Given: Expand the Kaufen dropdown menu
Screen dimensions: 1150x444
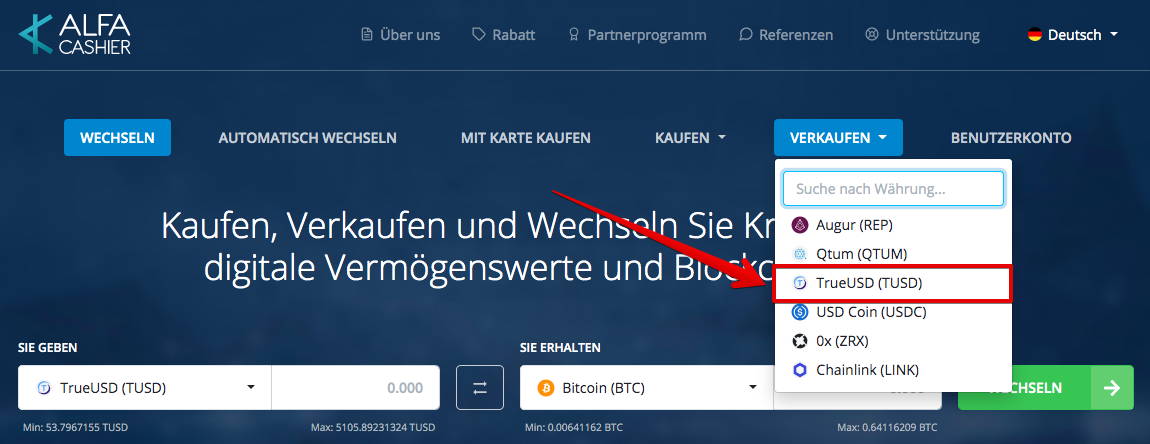Looking at the screenshot, I should (x=690, y=137).
